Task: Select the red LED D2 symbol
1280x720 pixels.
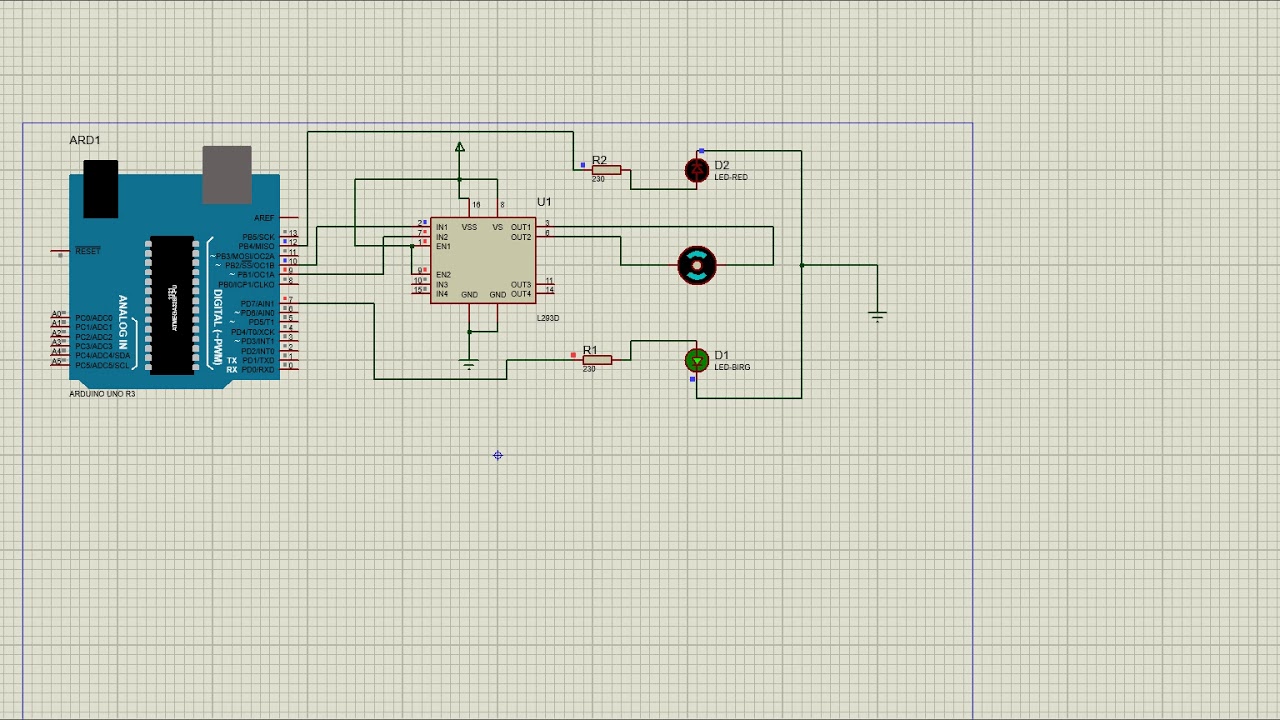Action: [696, 171]
